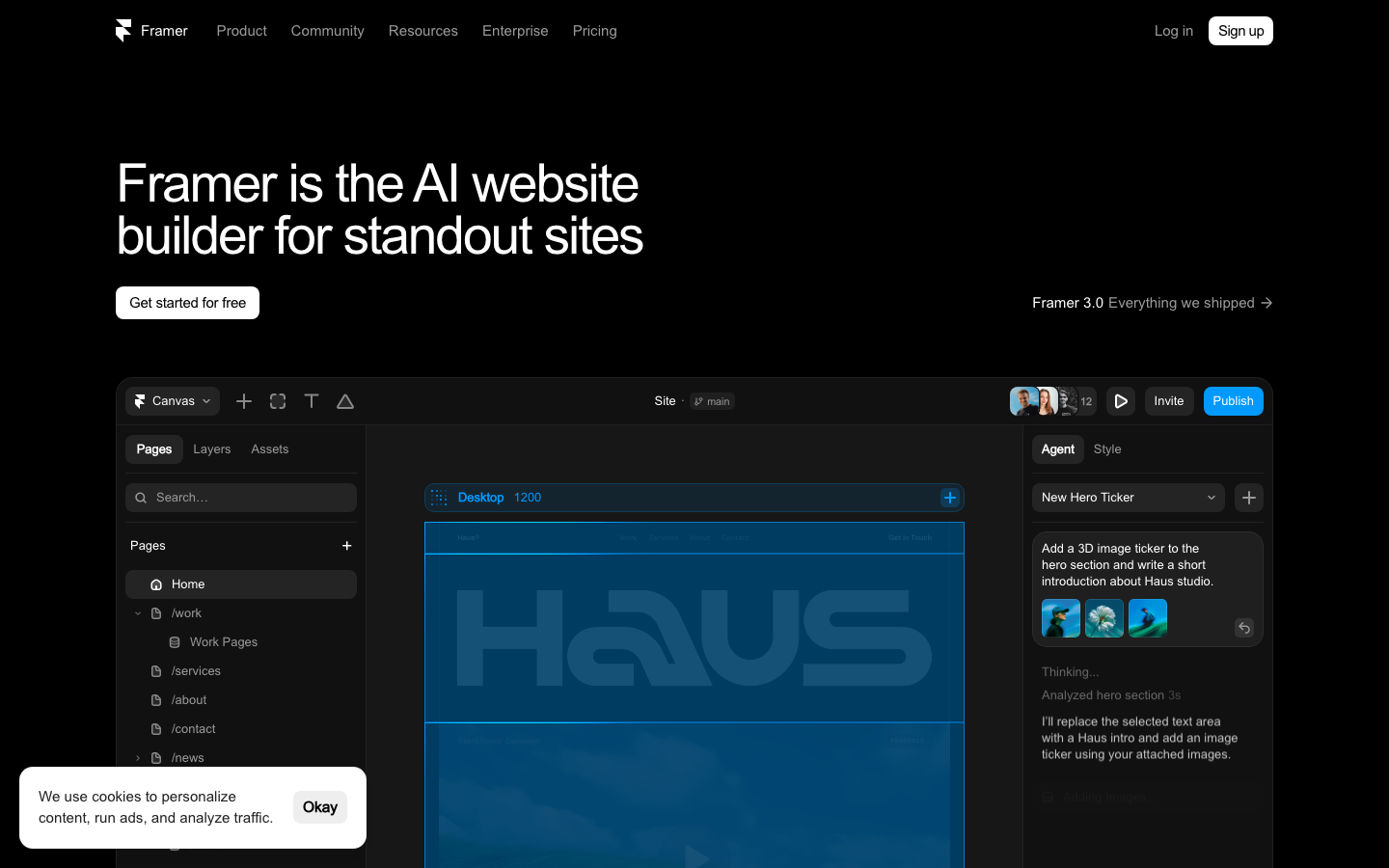Screen dimensions: 1389x868
Task: Click the database icon beside Work Pages
Action: (175, 642)
